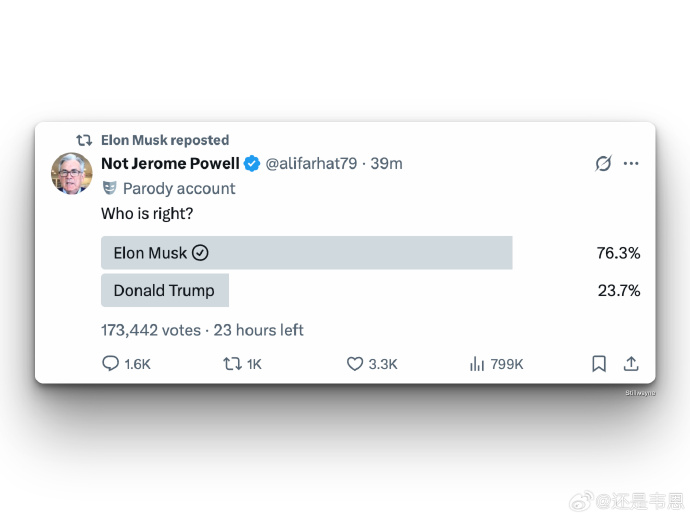This screenshot has height=518, width=690.
Task: Select the Elon Musk poll option
Action: [306, 253]
